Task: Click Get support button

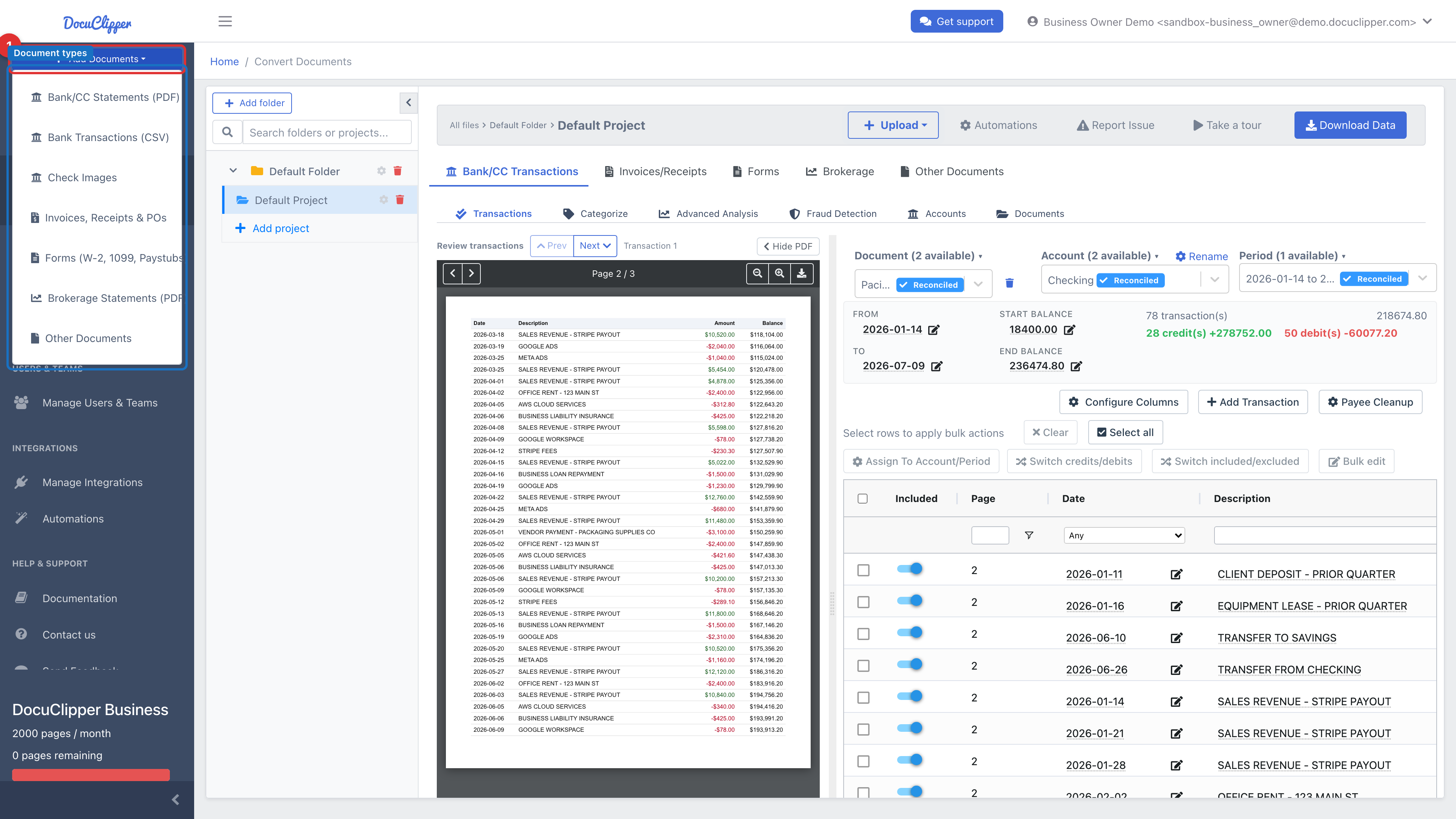Action: point(956,22)
